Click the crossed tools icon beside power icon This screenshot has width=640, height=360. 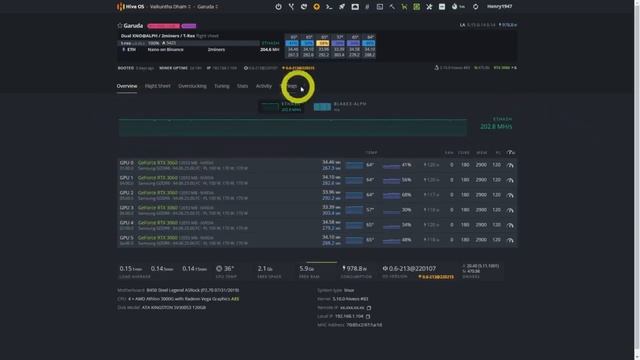[x=291, y=7]
